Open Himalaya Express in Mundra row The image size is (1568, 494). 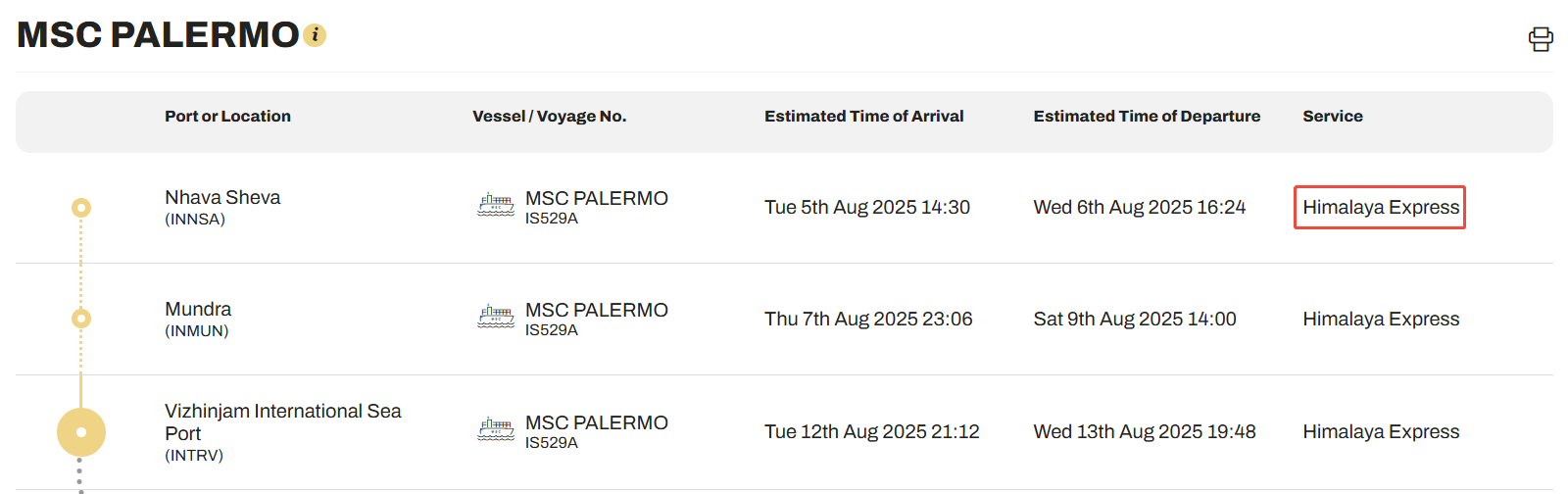1380,320
